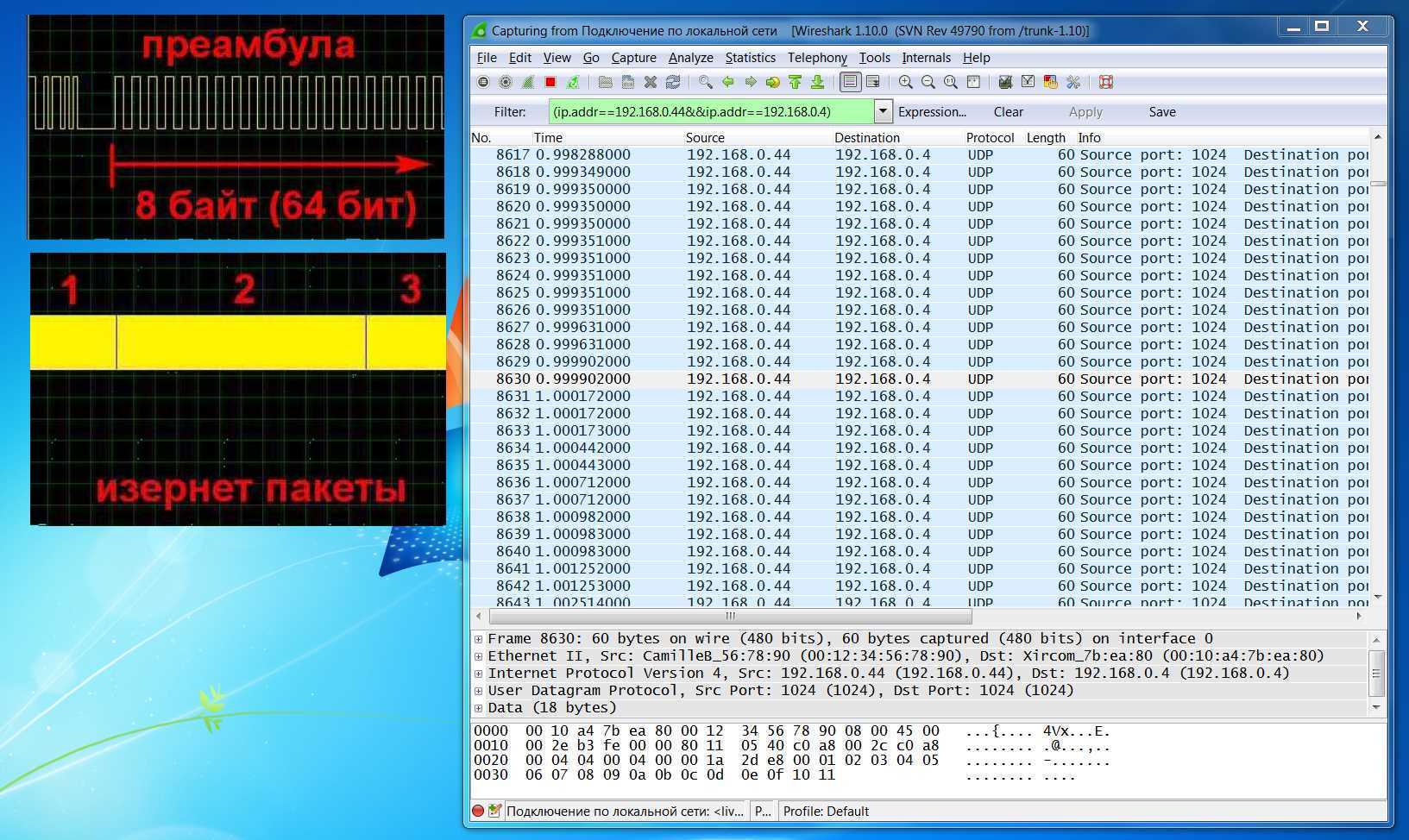Image resolution: width=1409 pixels, height=840 pixels.
Task: Edit capture filters icon
Action: click(1005, 82)
